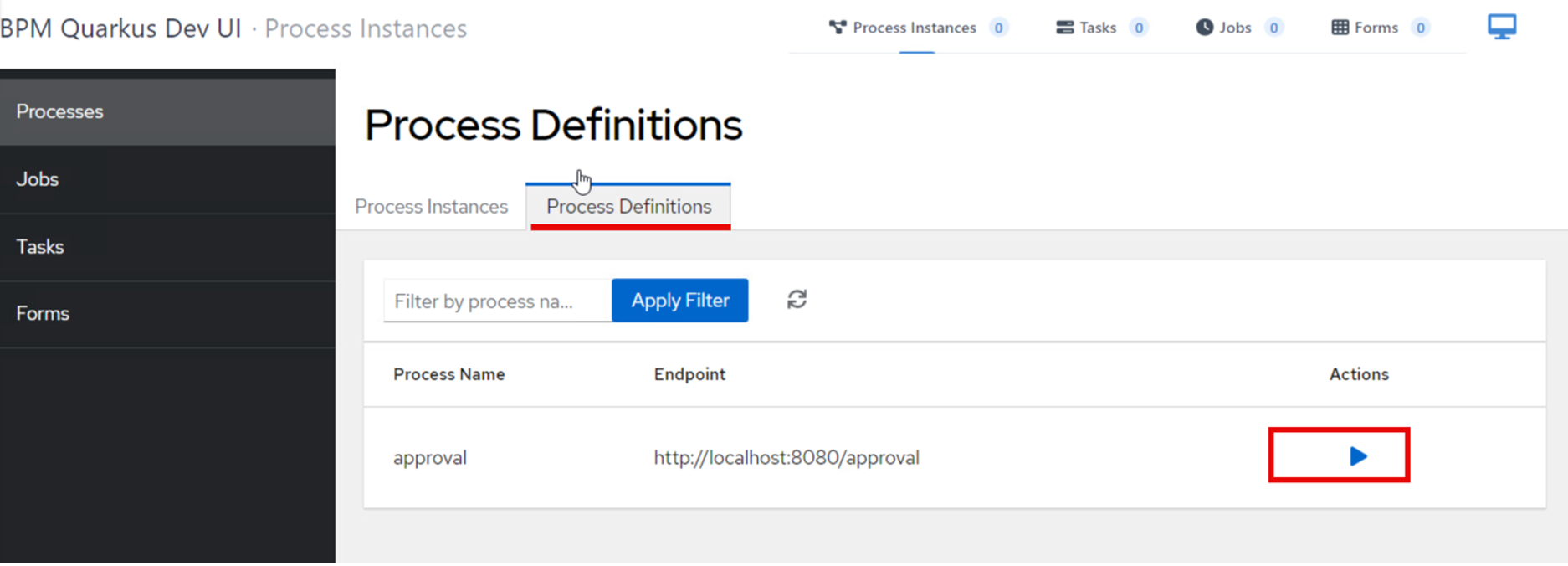Image resolution: width=1568 pixels, height=566 pixels.
Task: Focus the Filter by process name field
Action: (497, 301)
